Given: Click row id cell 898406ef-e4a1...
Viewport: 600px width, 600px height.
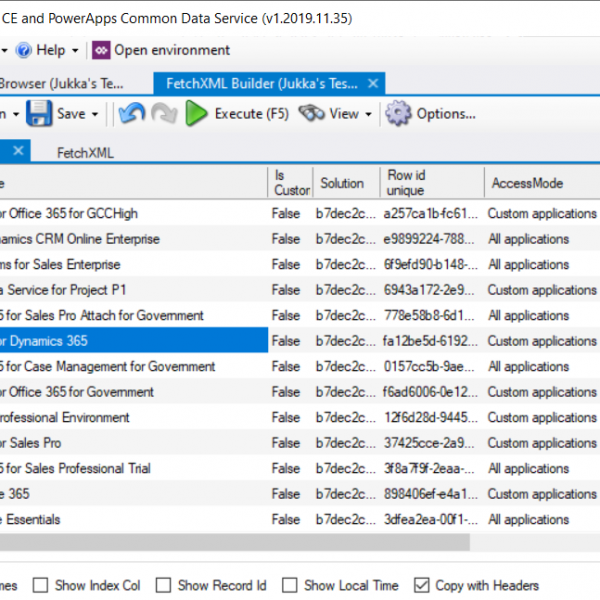Looking at the screenshot, I should point(430,494).
